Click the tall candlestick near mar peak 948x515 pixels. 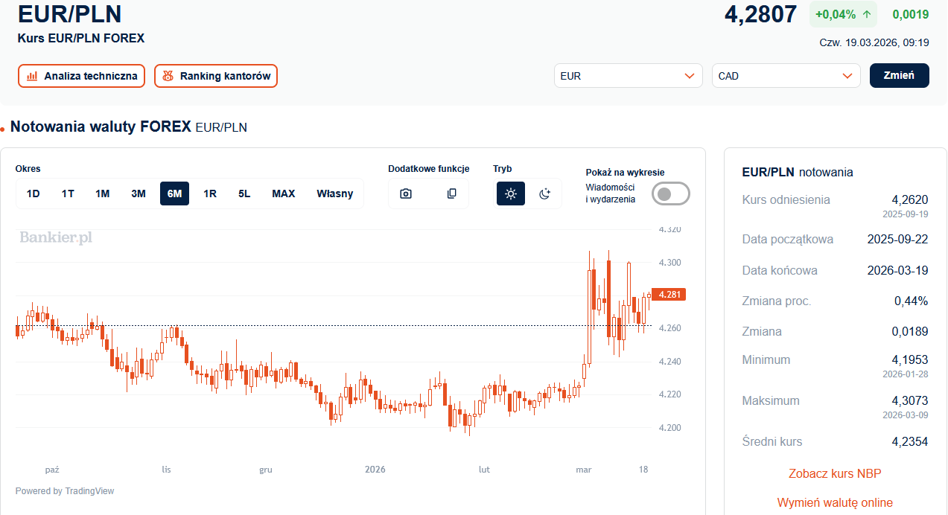click(589, 308)
